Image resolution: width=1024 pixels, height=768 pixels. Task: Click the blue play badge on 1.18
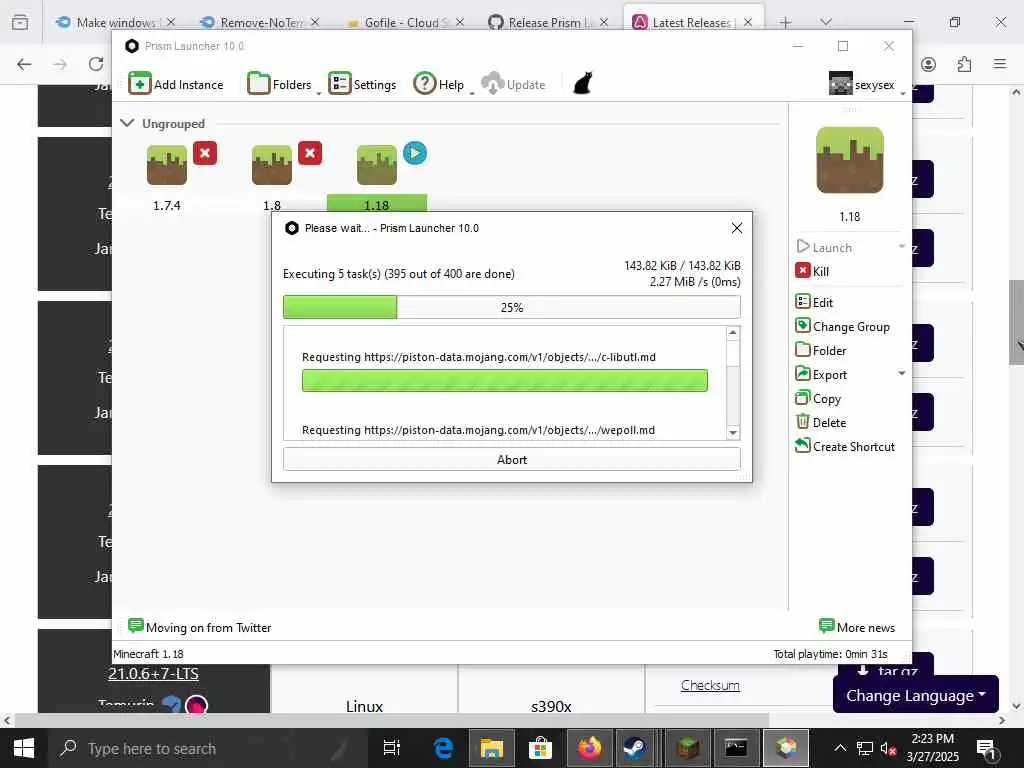click(415, 153)
